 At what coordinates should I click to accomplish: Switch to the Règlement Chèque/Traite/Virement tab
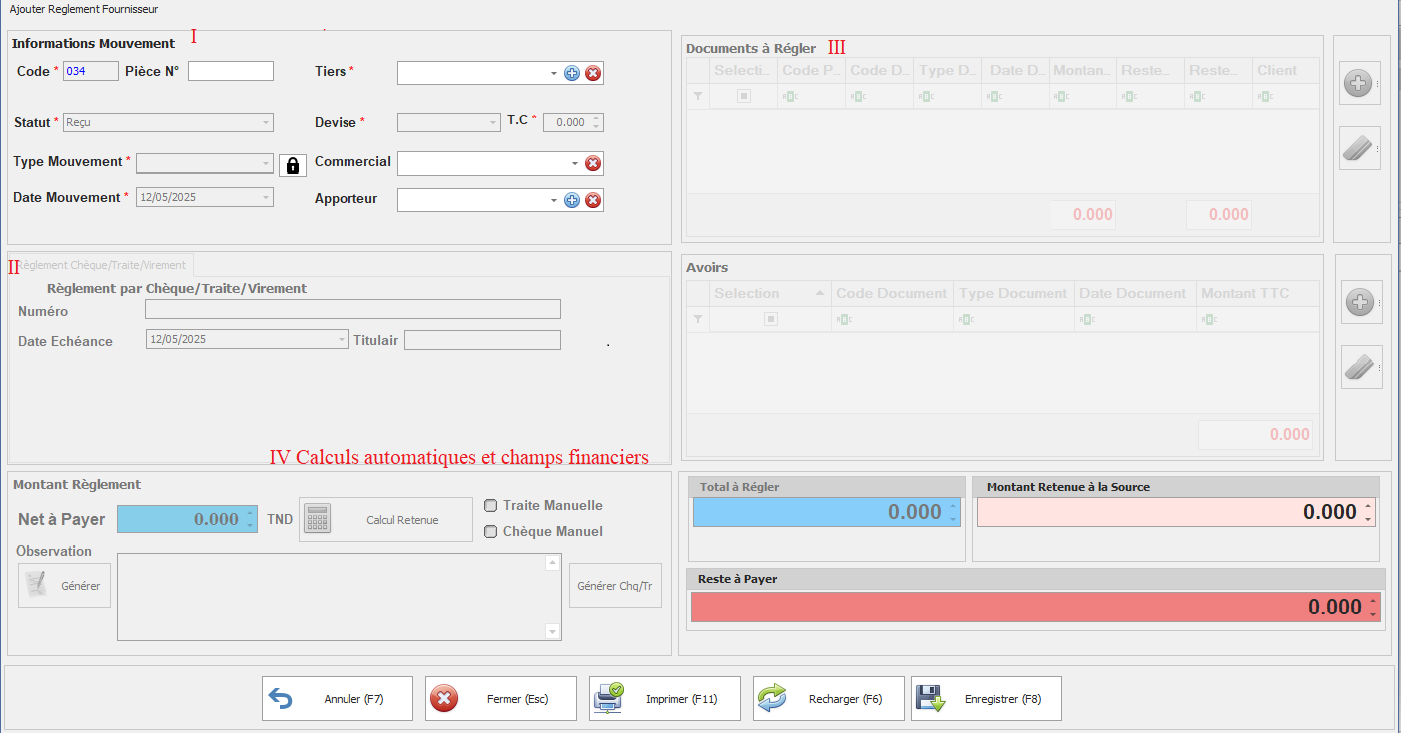coord(102,265)
